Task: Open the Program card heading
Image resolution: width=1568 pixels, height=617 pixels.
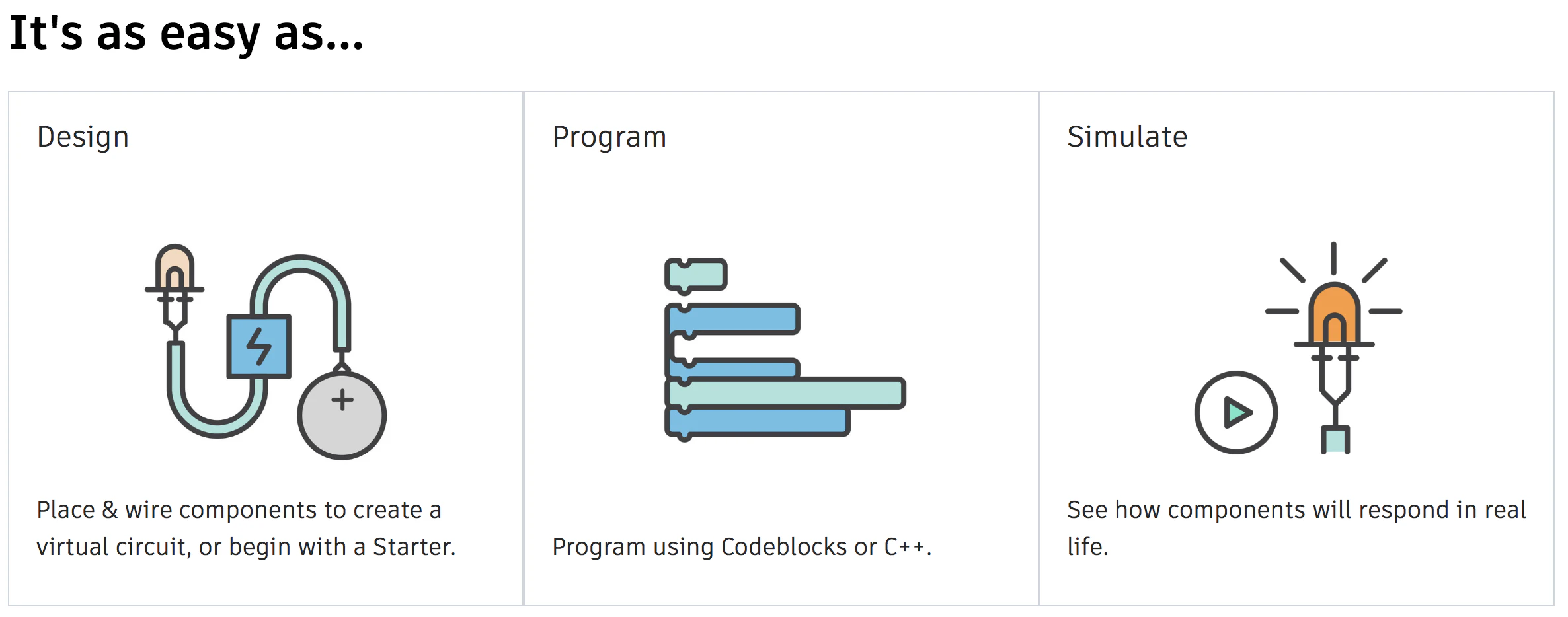Action: (609, 137)
